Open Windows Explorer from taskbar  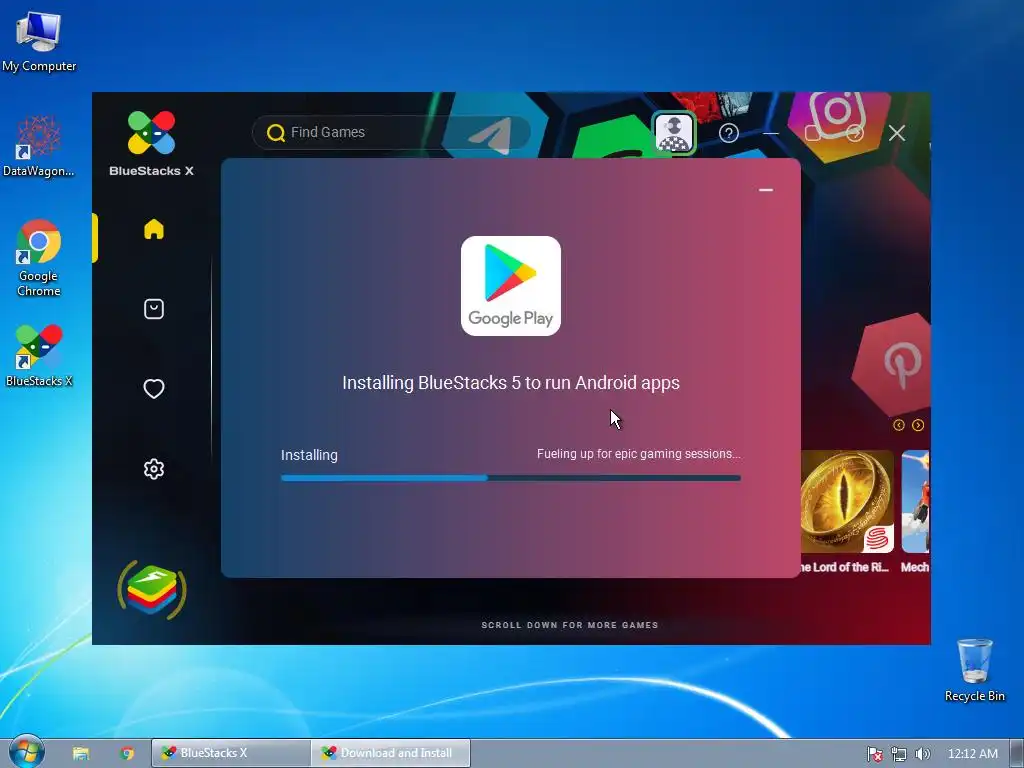coord(80,754)
